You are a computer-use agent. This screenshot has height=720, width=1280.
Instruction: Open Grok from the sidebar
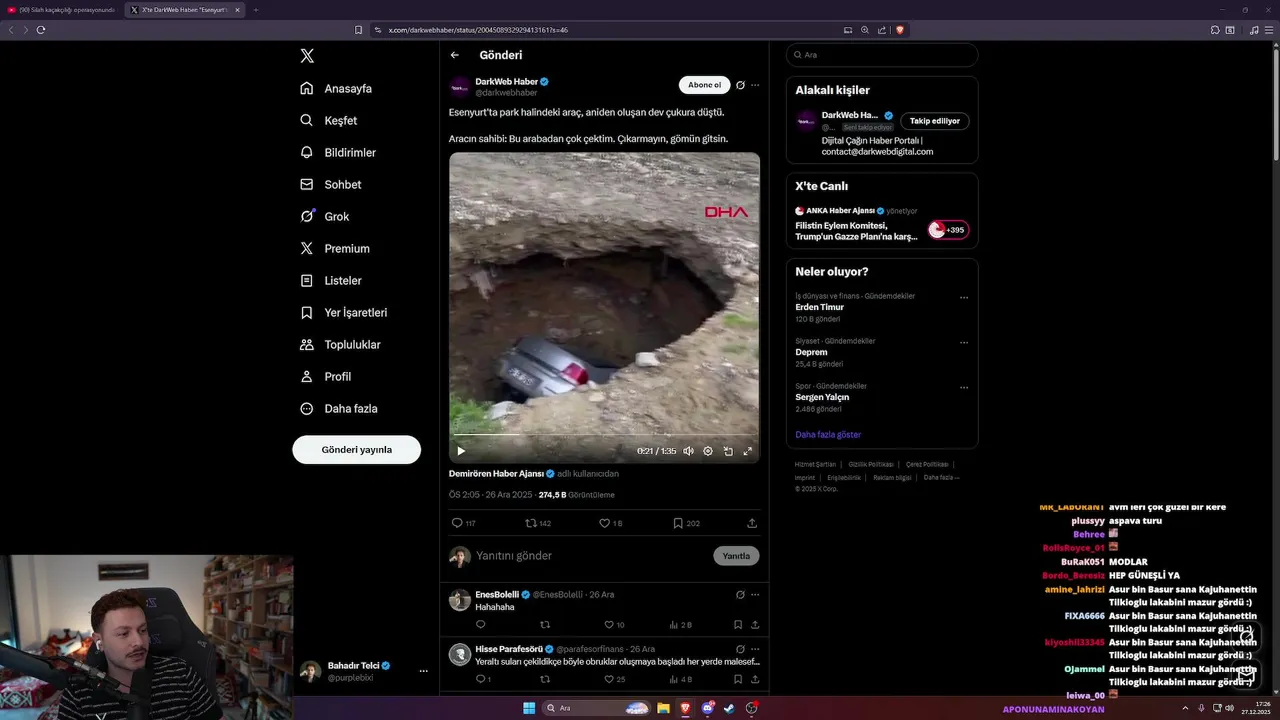325,216
